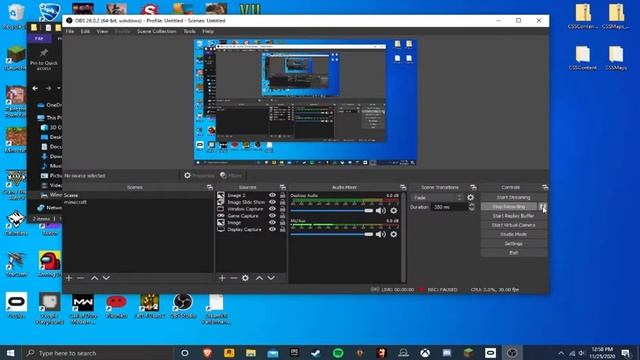Increase Duration with the stepper arrow
The image size is (640, 360).
(472, 205)
